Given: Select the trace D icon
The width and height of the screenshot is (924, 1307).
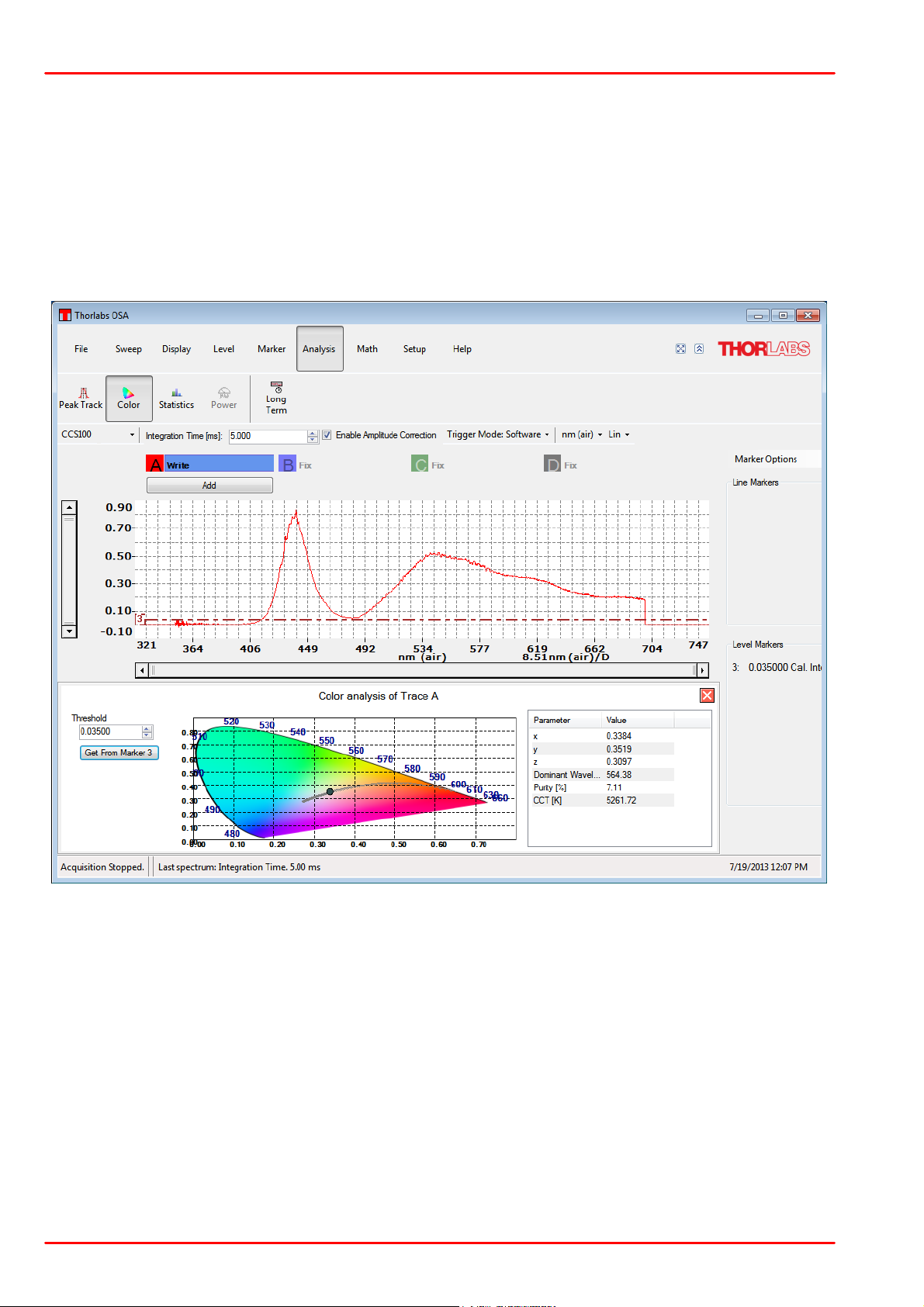Looking at the screenshot, I should (x=552, y=465).
